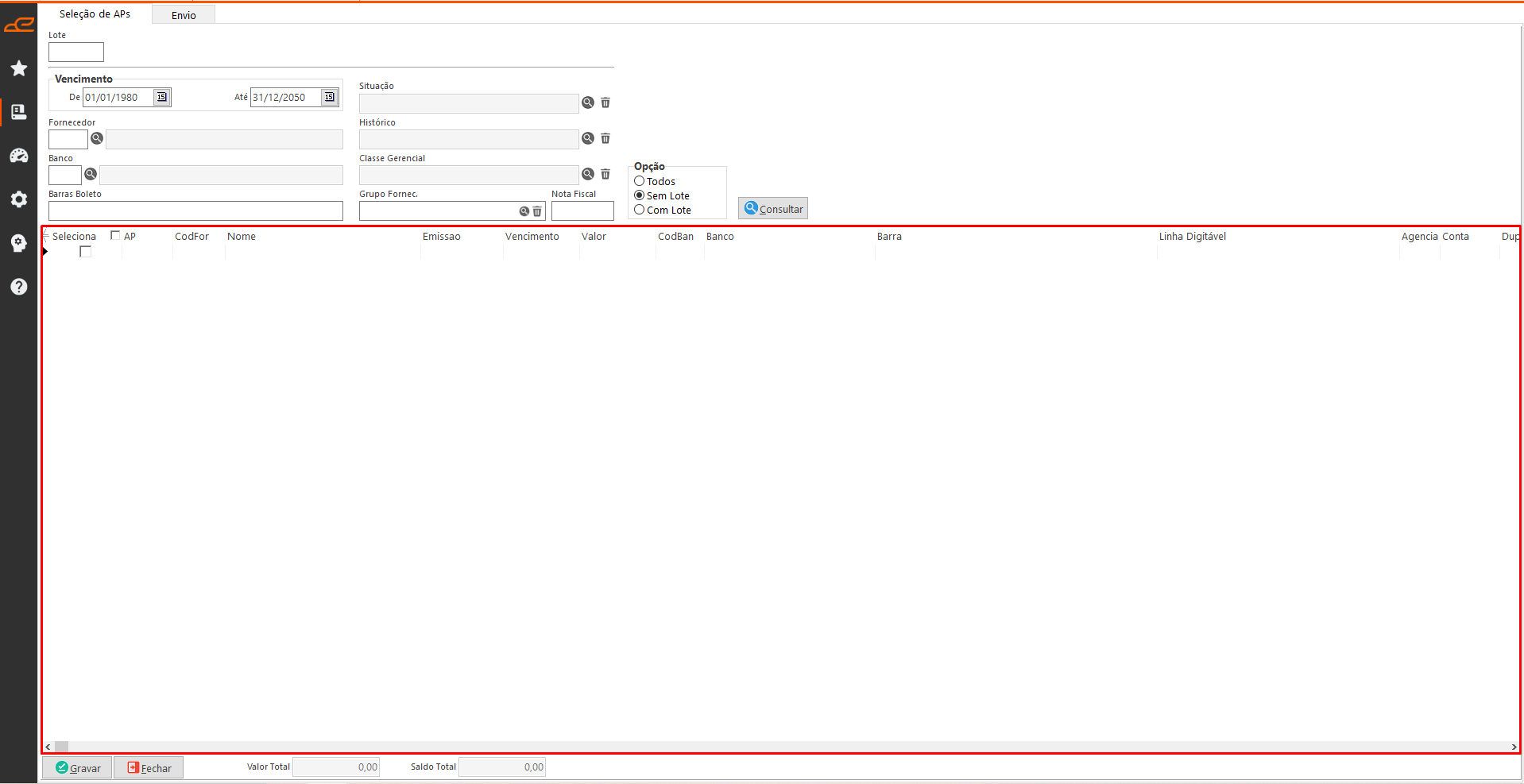Click the Barras Boleto input field

pyautogui.click(x=195, y=210)
